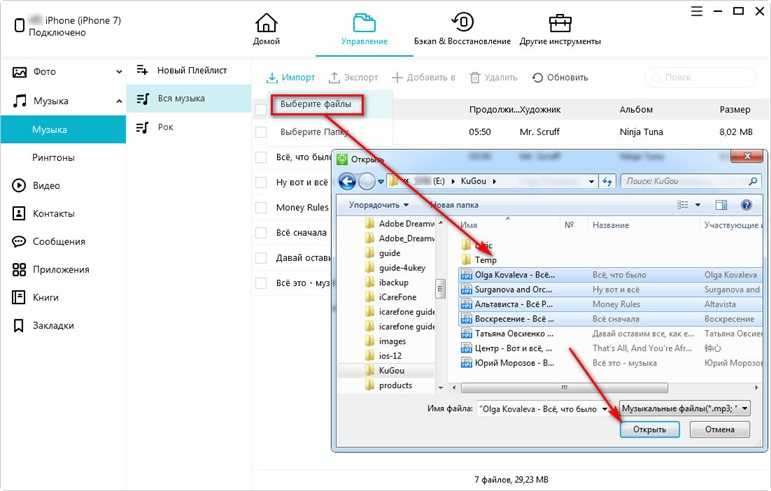
Task: Click the Удалить trash button
Action: click(x=493, y=78)
